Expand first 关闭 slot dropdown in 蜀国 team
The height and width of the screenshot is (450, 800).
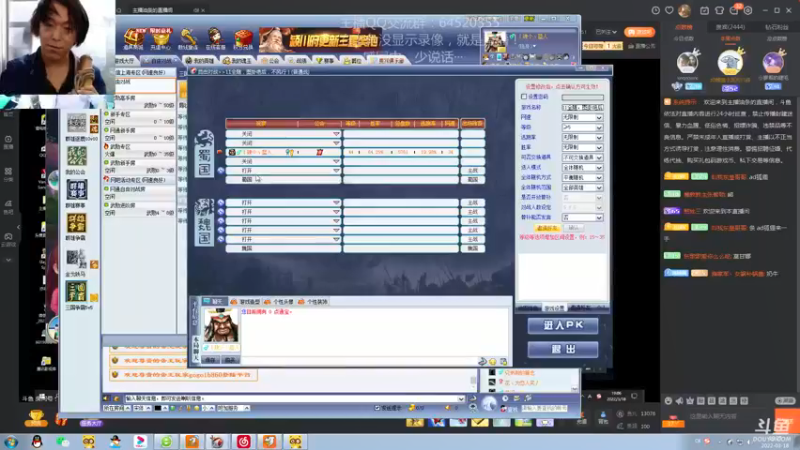(336, 134)
